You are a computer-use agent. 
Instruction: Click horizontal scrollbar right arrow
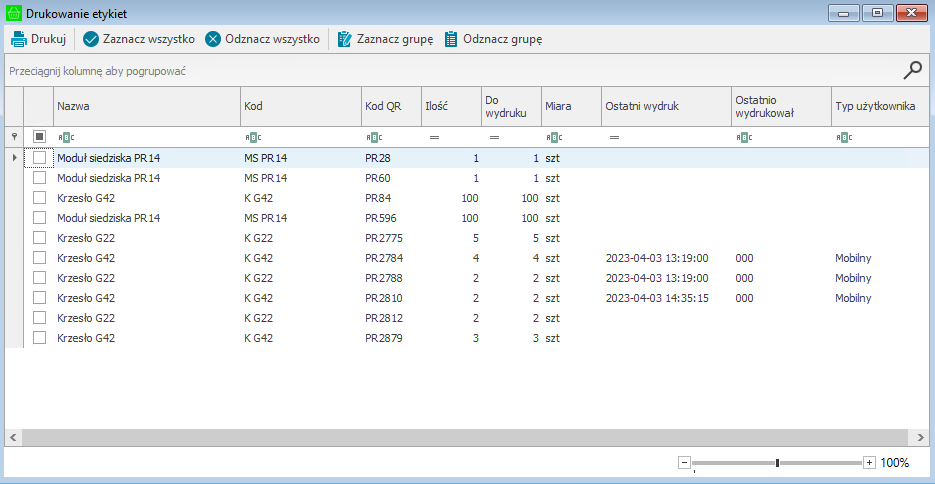(x=922, y=438)
